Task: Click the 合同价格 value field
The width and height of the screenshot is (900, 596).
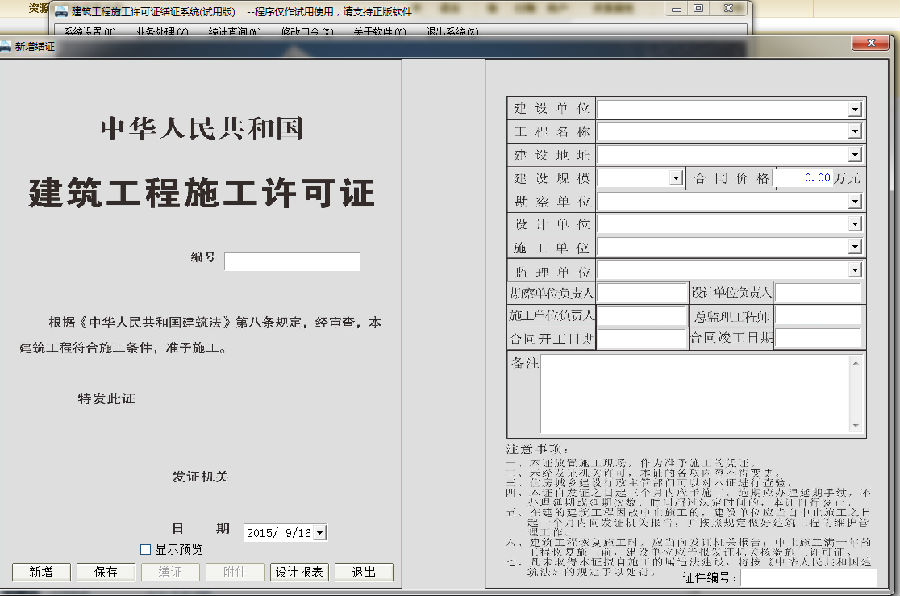Action: [x=804, y=179]
